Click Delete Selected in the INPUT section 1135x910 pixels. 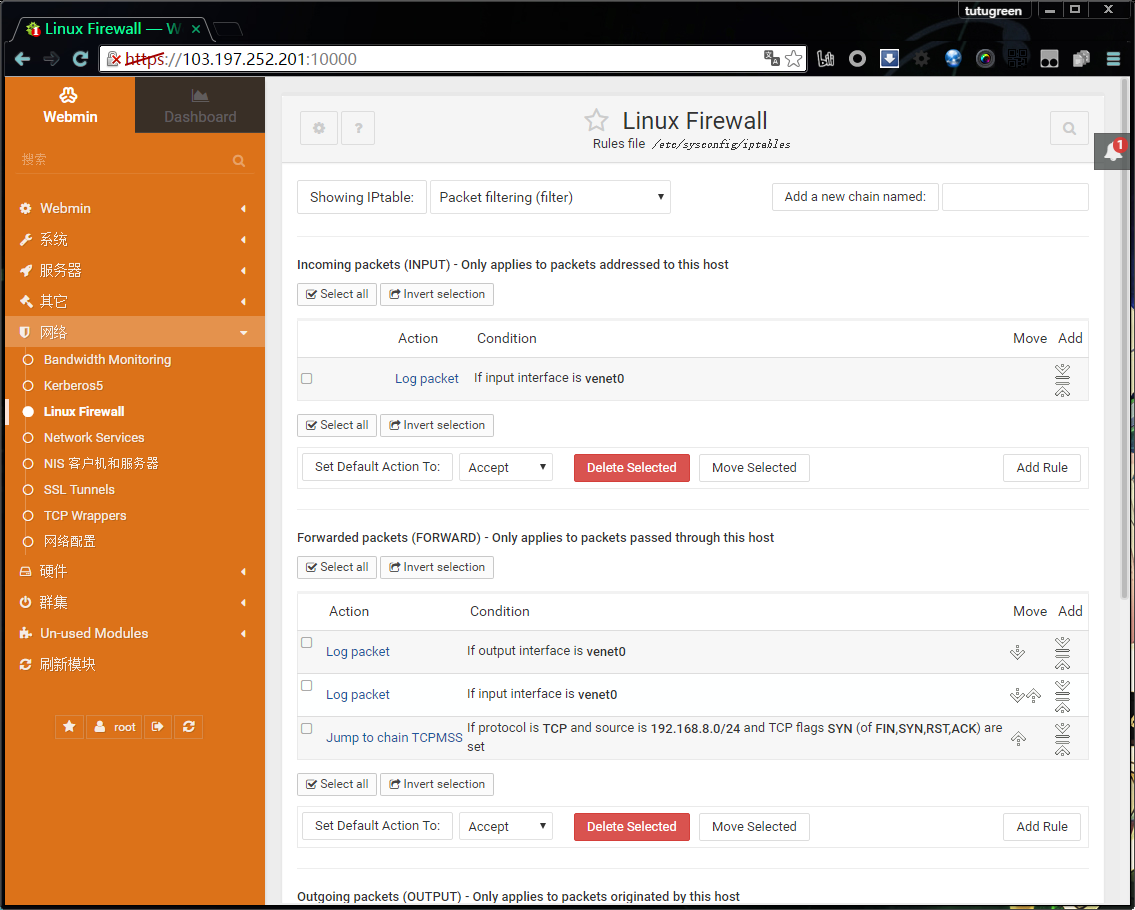tap(631, 468)
